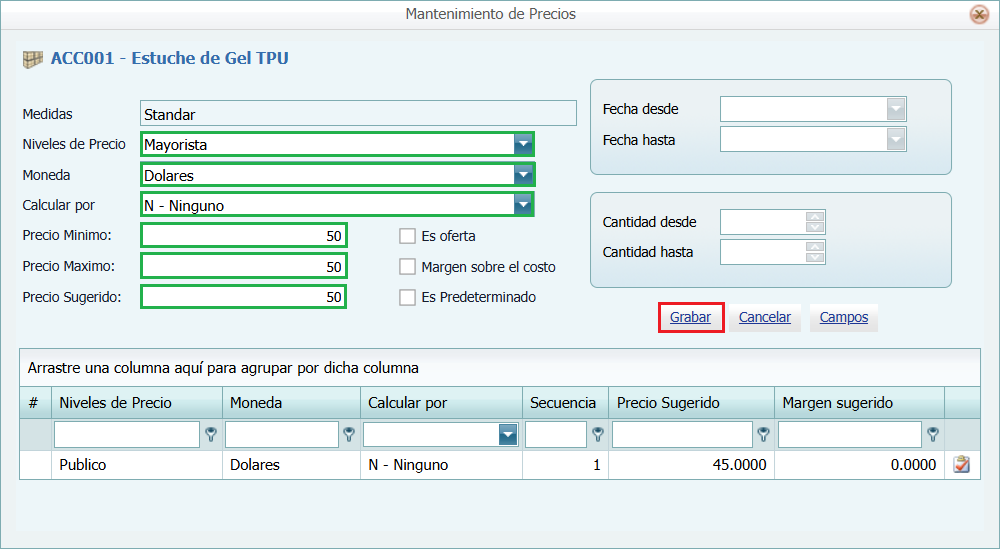This screenshot has height=549, width=1000.
Task: Enable the Es oferta checkbox
Action: (x=407, y=237)
